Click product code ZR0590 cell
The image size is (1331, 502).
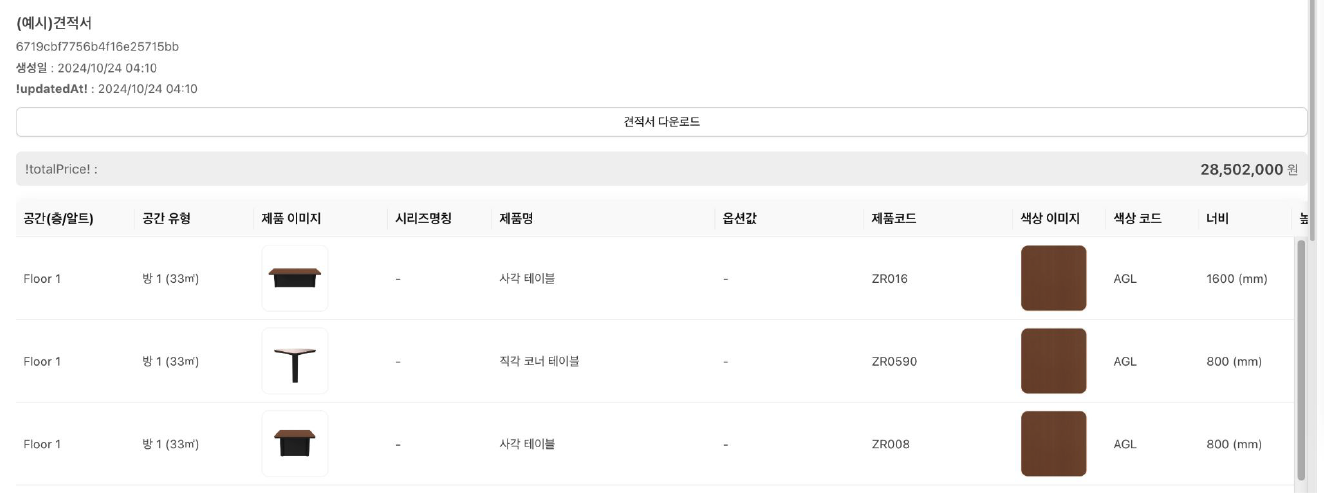click(894, 361)
